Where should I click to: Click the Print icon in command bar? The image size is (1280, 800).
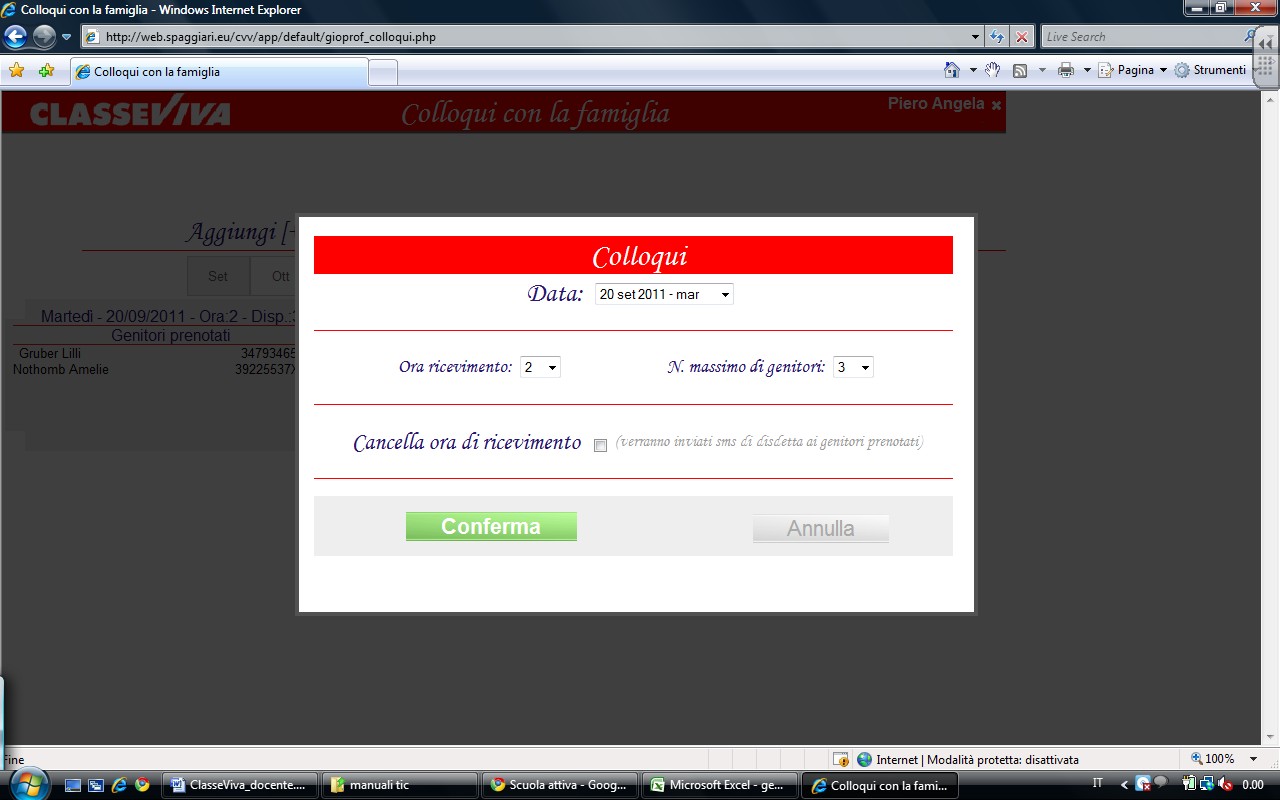pyautogui.click(x=1066, y=70)
